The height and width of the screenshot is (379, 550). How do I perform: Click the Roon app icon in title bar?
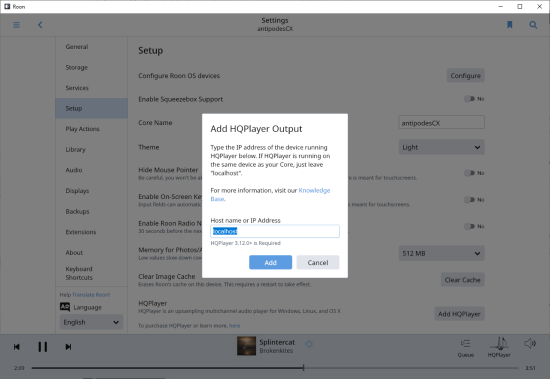pyautogui.click(x=7, y=6)
